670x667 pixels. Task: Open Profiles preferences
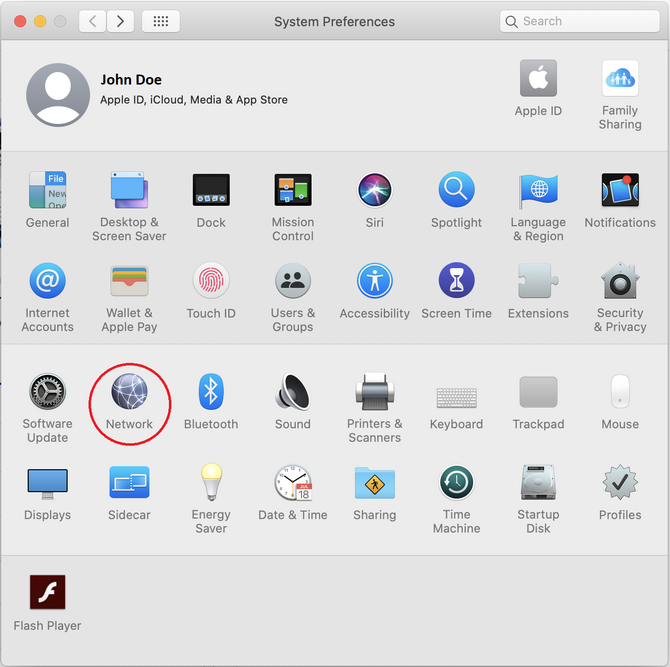tap(620, 483)
